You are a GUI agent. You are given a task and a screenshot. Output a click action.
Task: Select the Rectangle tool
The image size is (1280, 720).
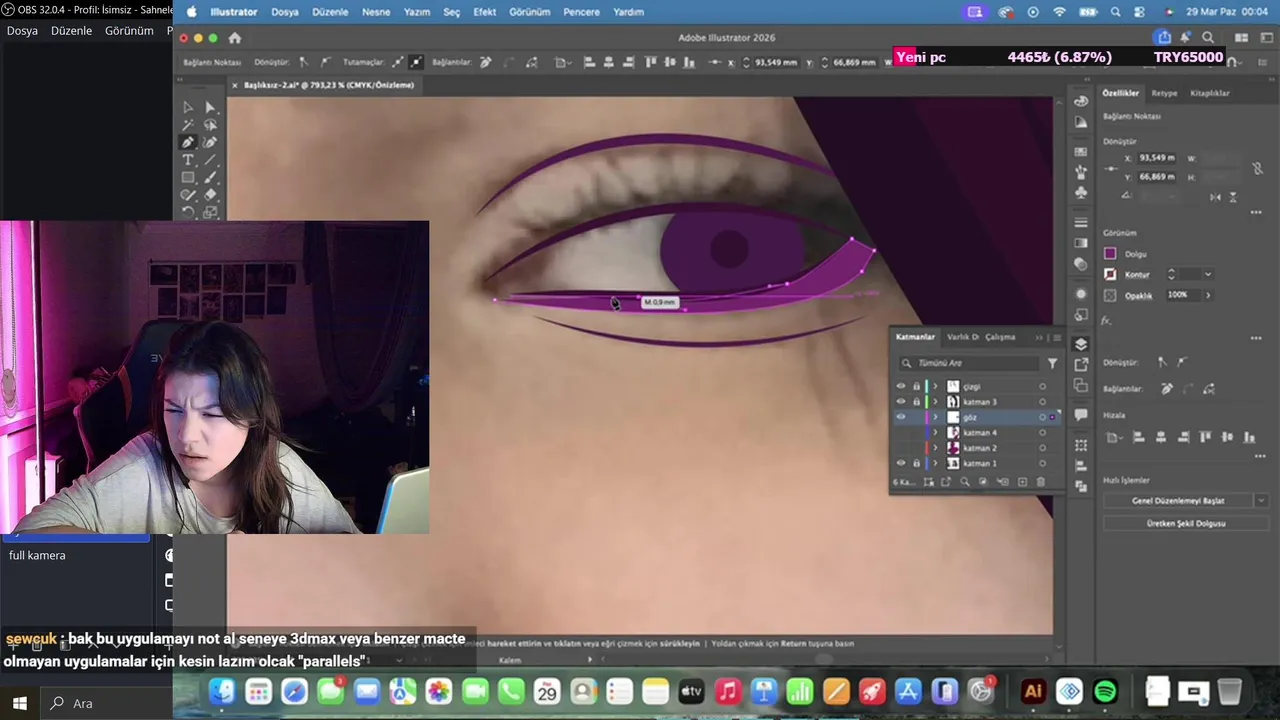pos(188,177)
